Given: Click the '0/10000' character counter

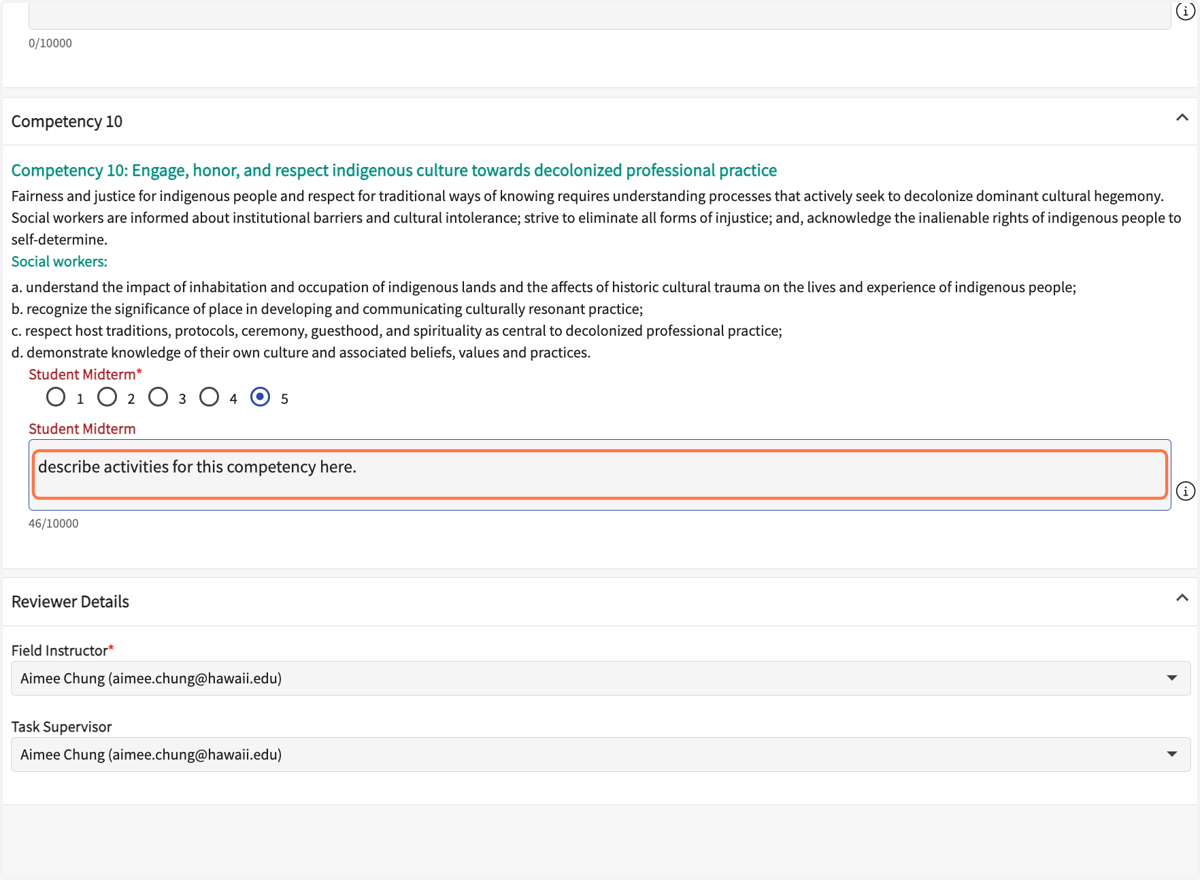Looking at the screenshot, I should tap(50, 43).
